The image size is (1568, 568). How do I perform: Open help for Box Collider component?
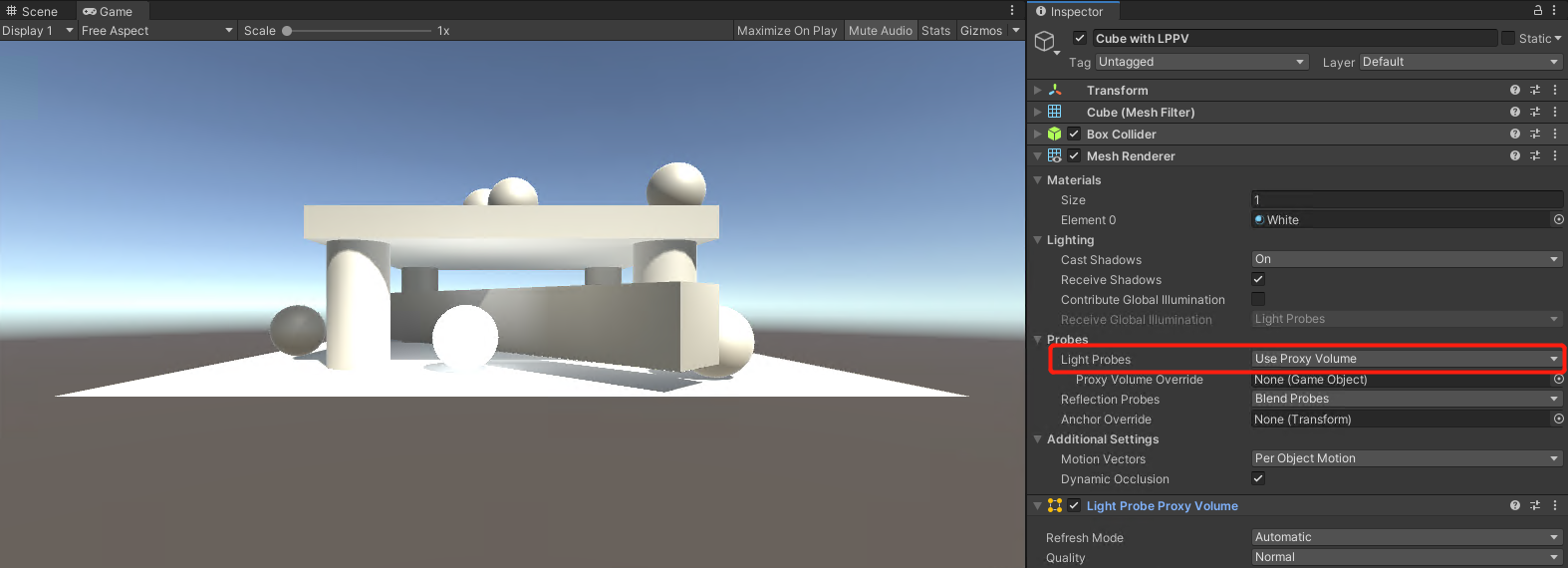(x=1515, y=134)
